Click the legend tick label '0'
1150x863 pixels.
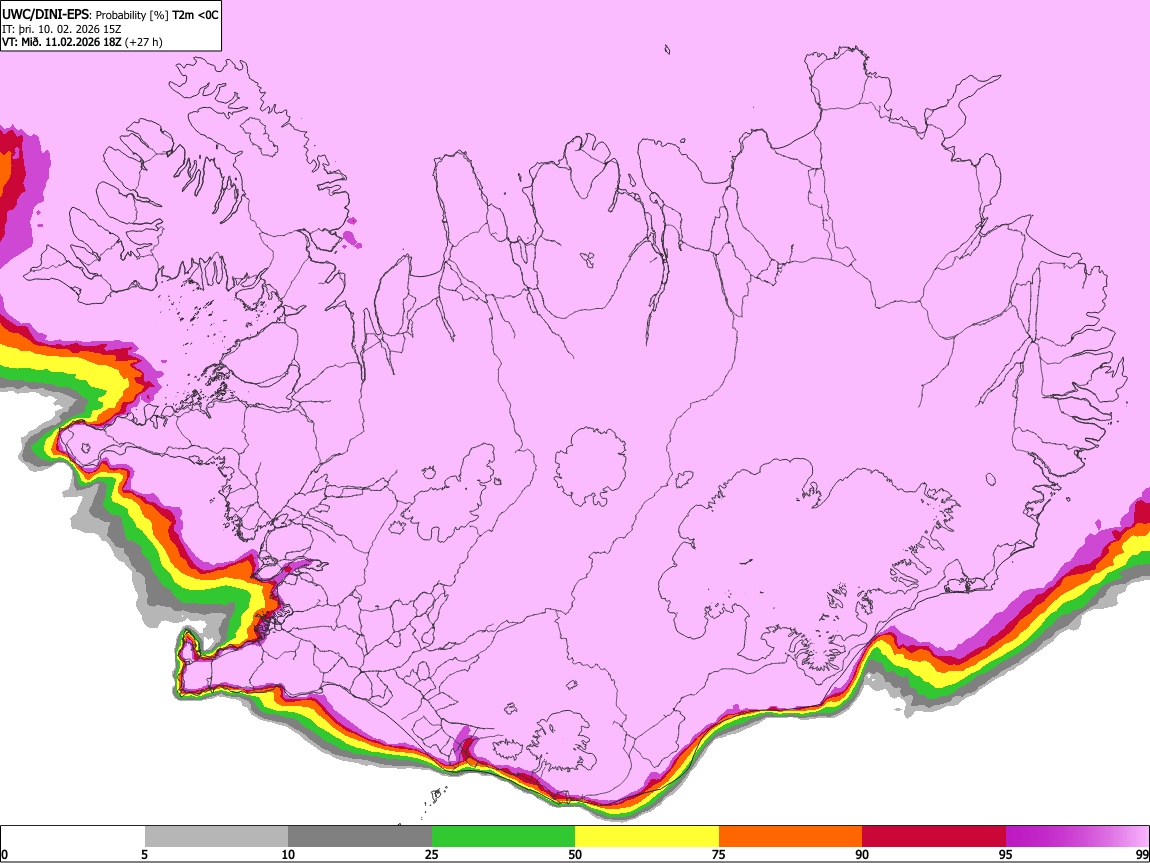point(5,854)
